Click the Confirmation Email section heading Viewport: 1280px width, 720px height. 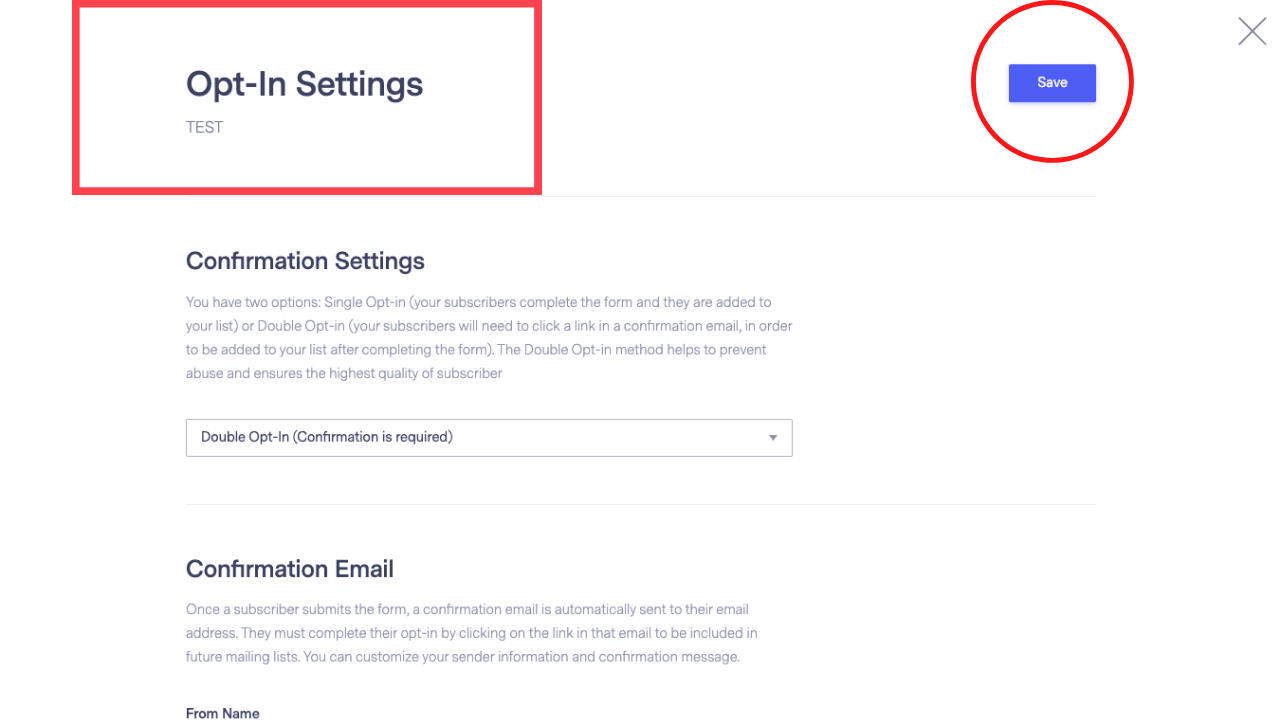pyautogui.click(x=290, y=569)
